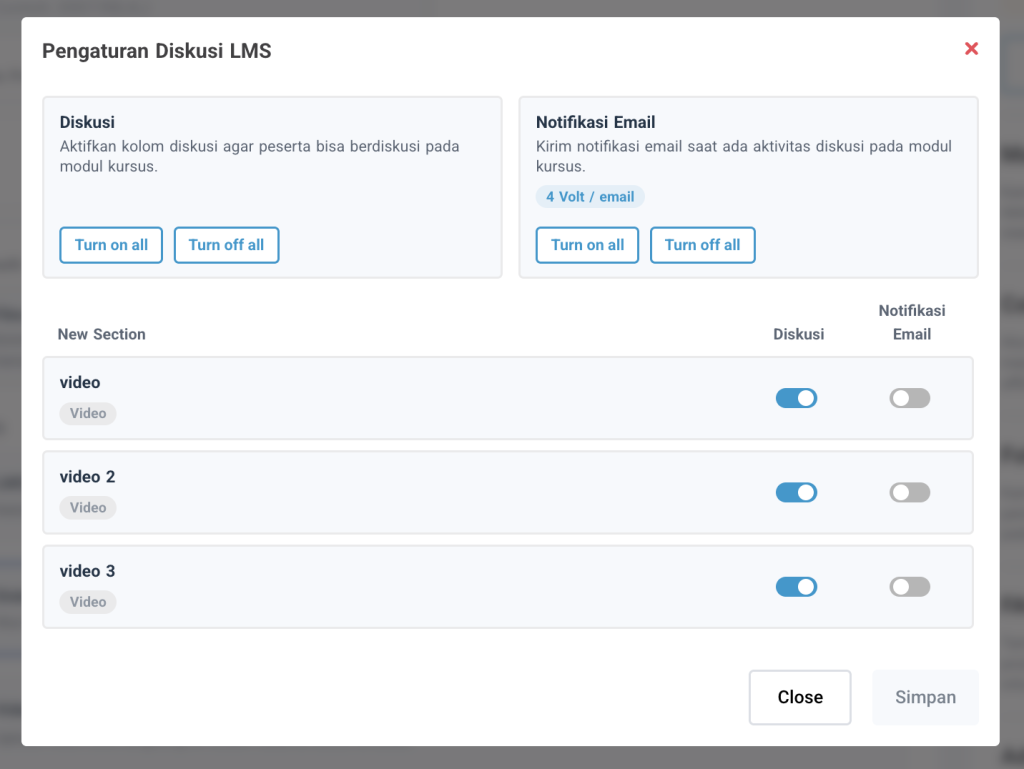Toggle Diskusi for video 3

(x=796, y=587)
